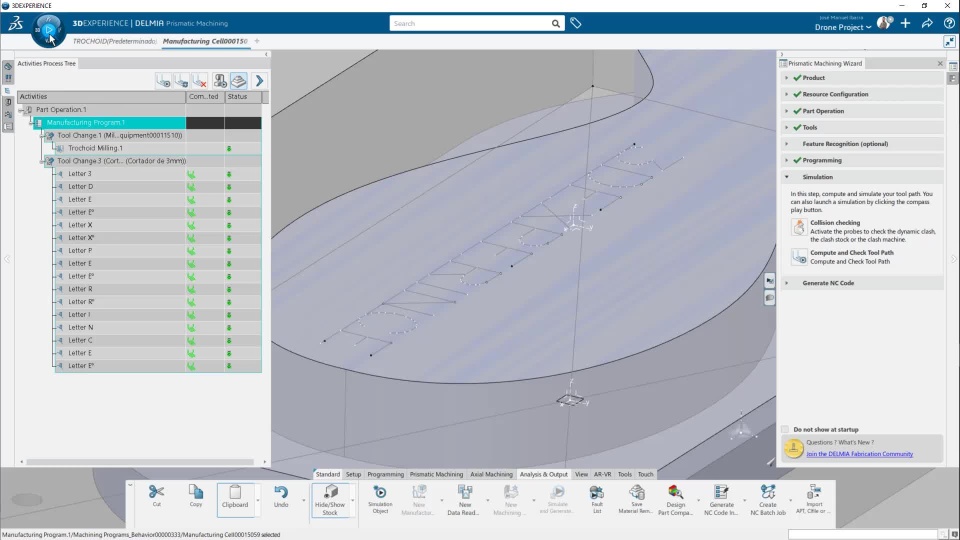Click Design Part Comparison tool
Image resolution: width=960 pixels, height=540 pixels.
675,500
